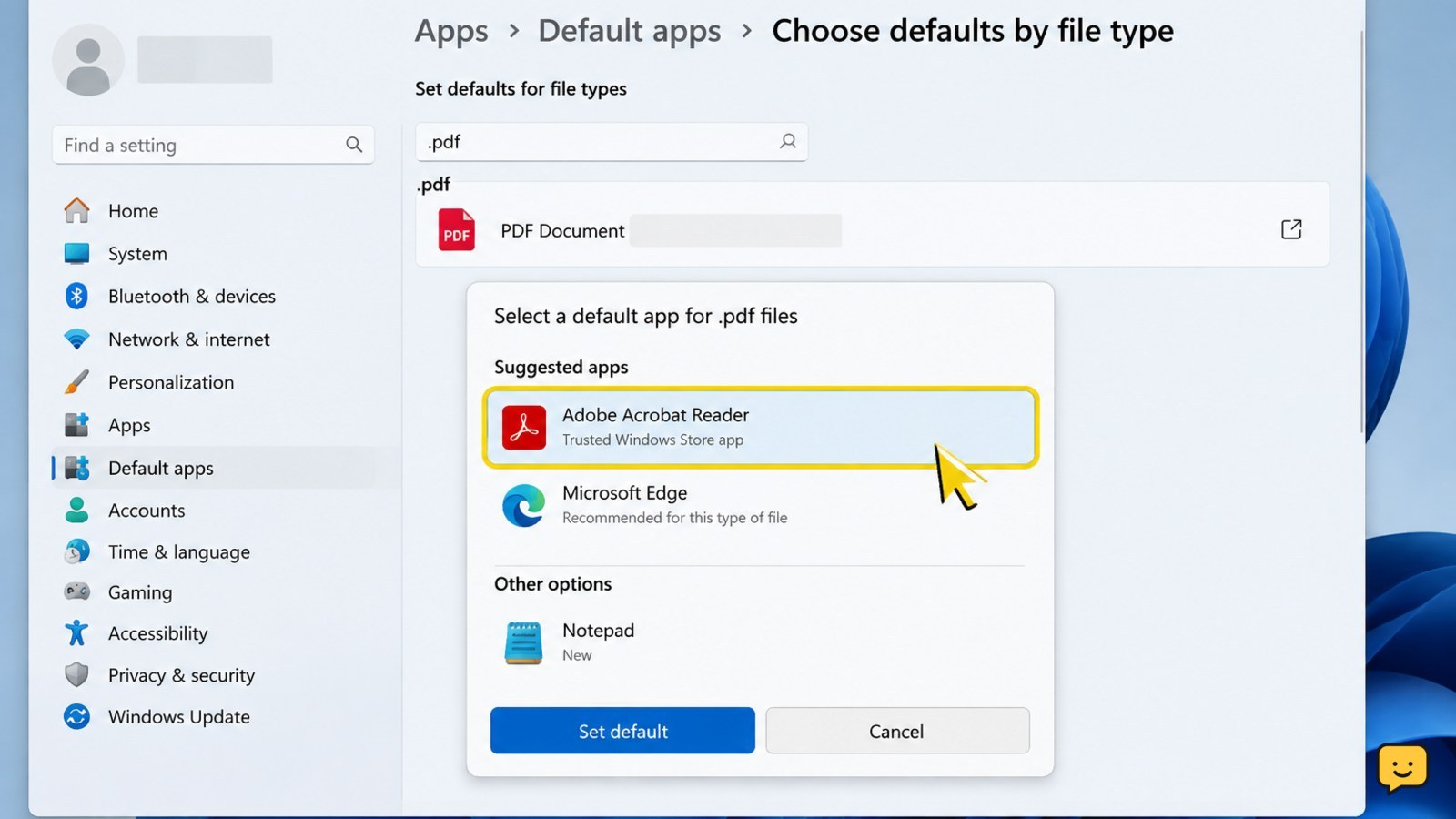
Task: Click the Privacy shield icon
Action: [76, 675]
